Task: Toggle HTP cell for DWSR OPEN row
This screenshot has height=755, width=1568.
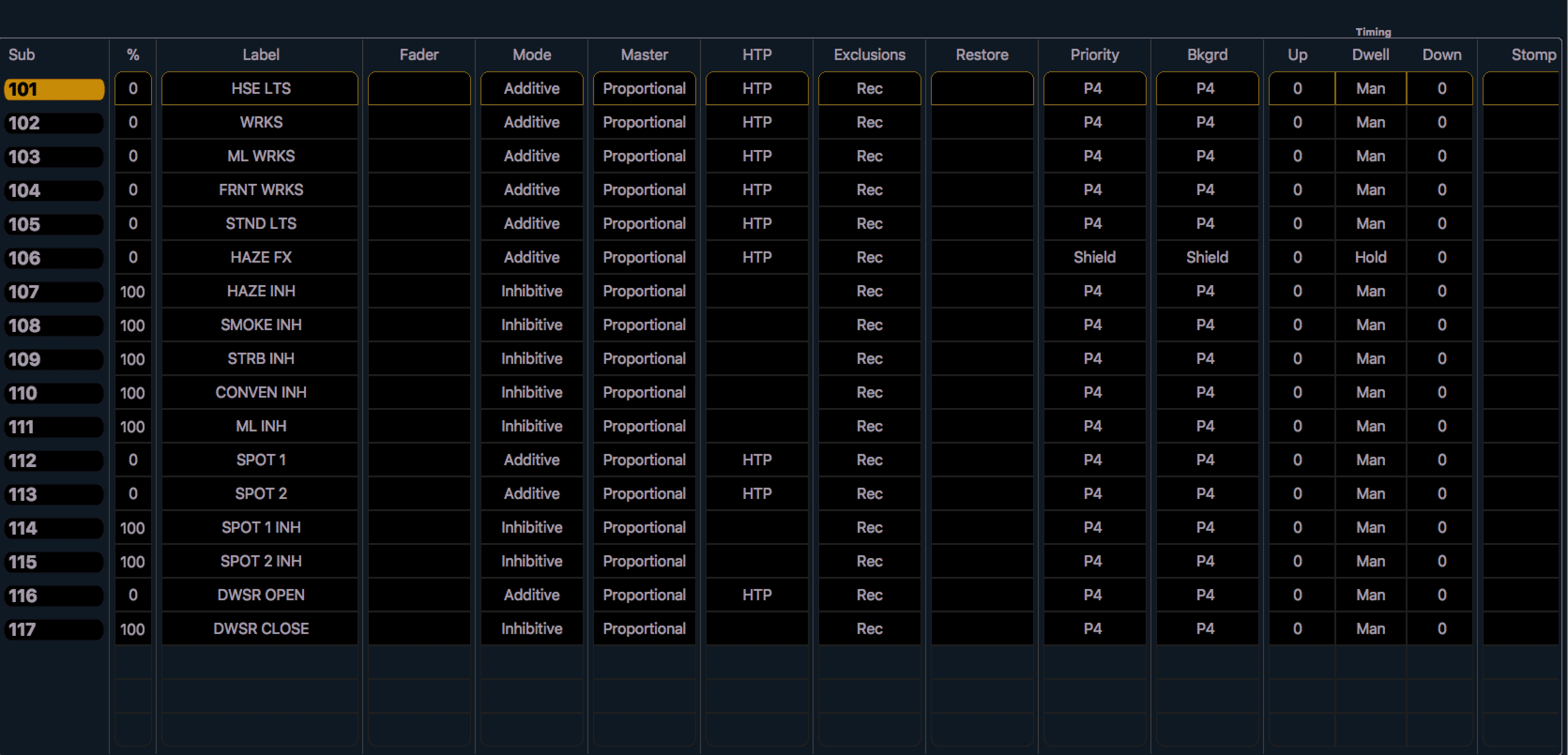Action: 757,595
